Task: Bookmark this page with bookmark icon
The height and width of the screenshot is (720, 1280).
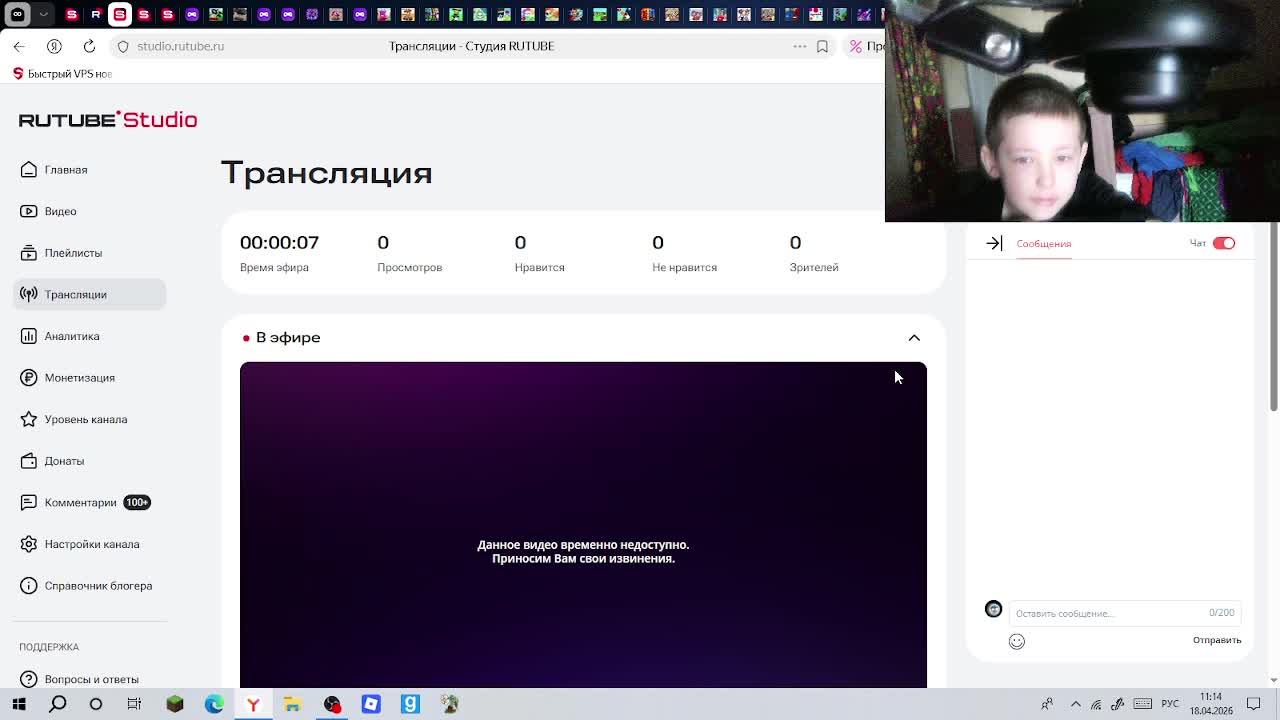Action: point(822,46)
